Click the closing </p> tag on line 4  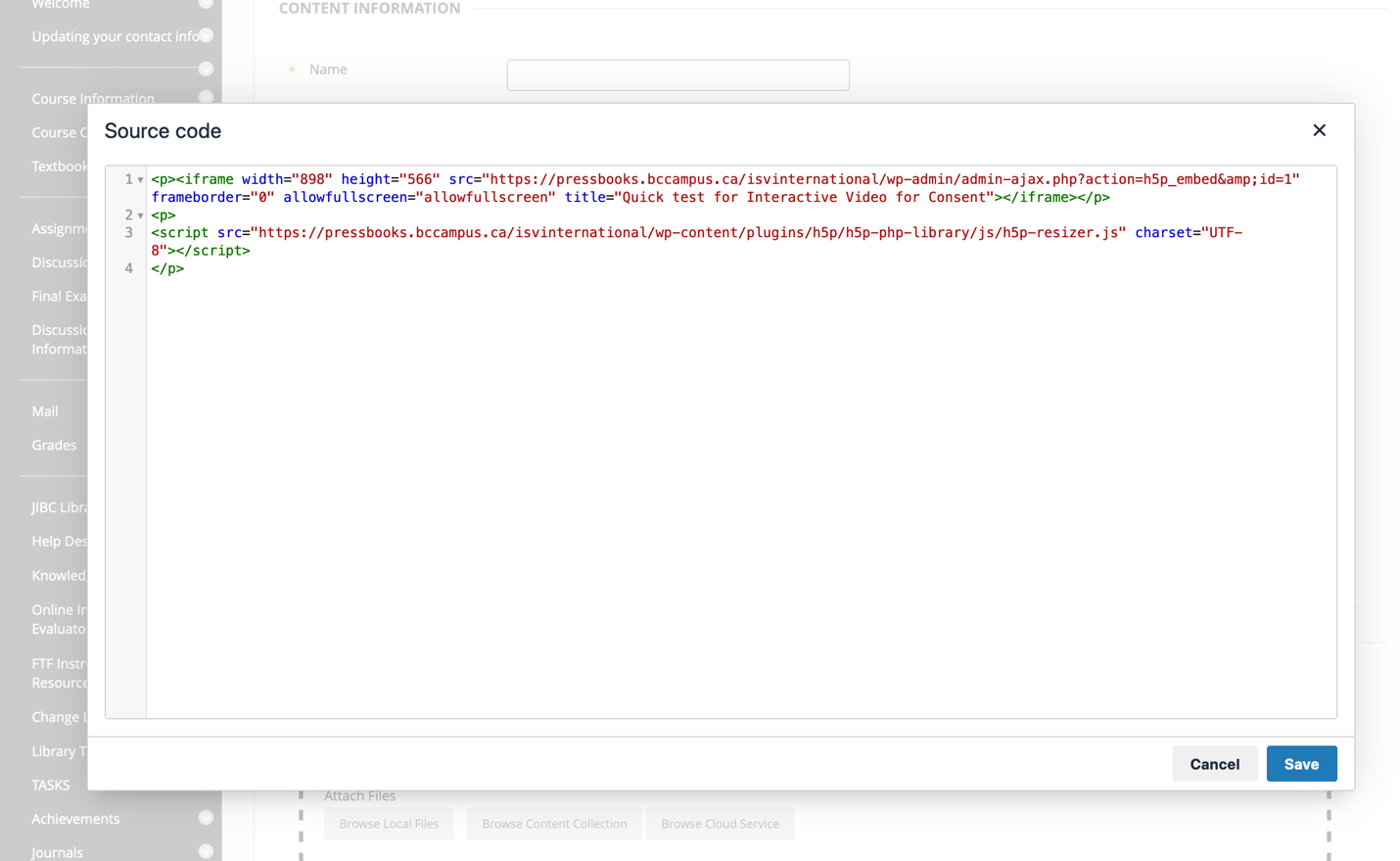(x=167, y=268)
